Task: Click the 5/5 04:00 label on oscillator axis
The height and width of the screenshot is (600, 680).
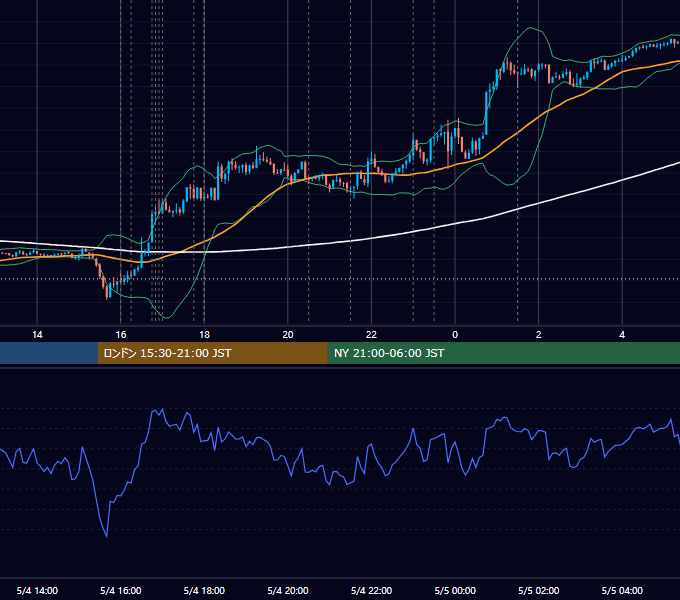Action: point(622,590)
